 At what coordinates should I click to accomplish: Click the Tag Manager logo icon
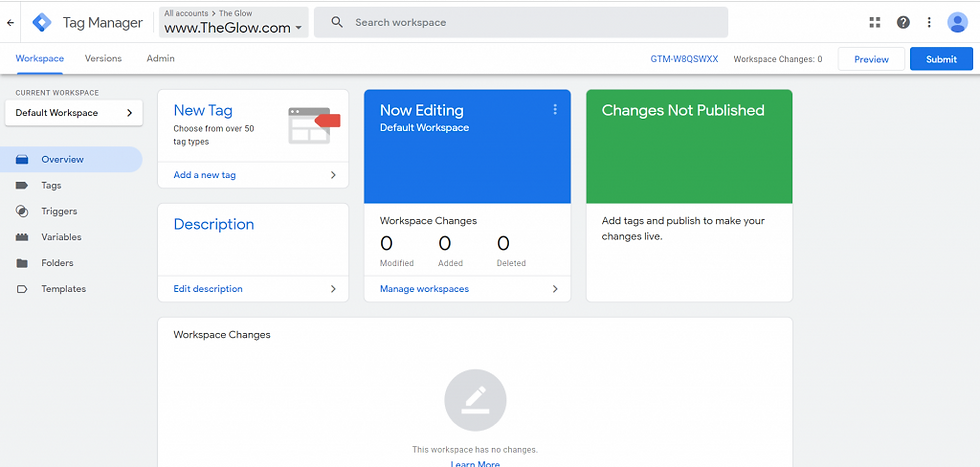(42, 23)
